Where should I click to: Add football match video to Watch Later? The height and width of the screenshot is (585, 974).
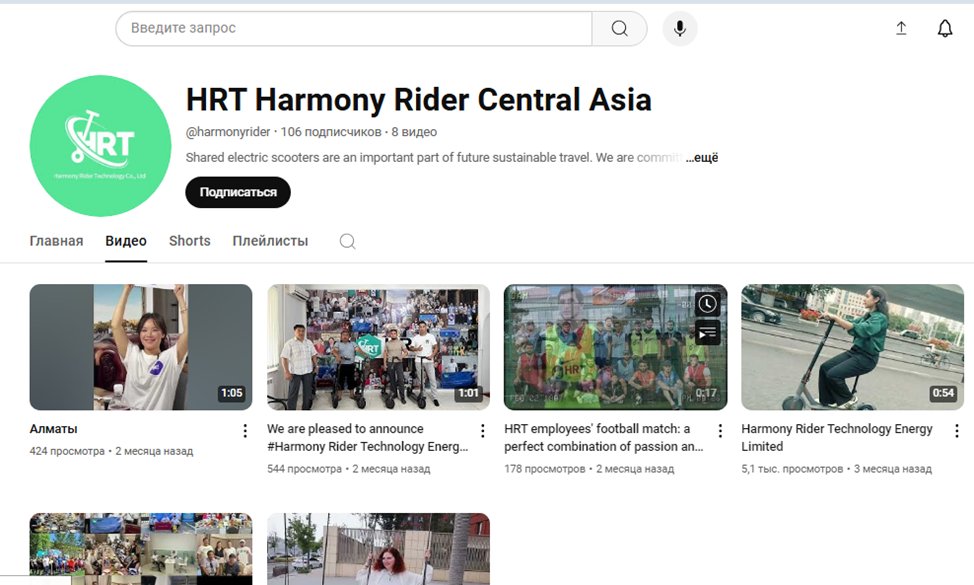click(x=707, y=304)
